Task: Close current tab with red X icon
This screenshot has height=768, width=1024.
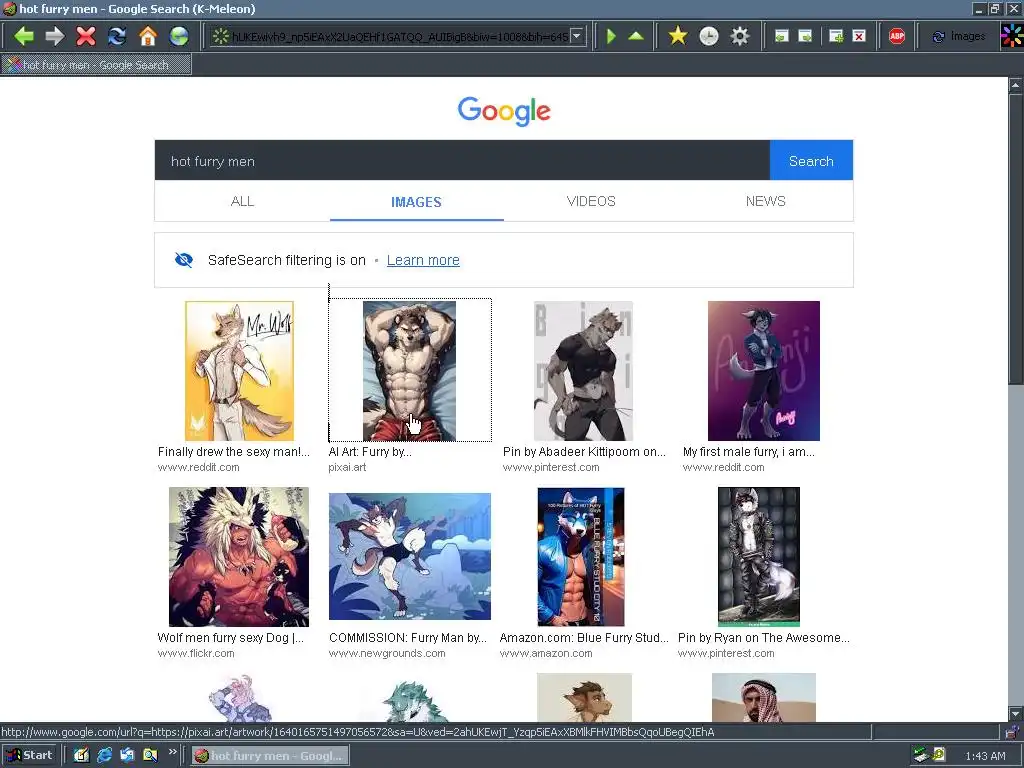Action: point(859,36)
